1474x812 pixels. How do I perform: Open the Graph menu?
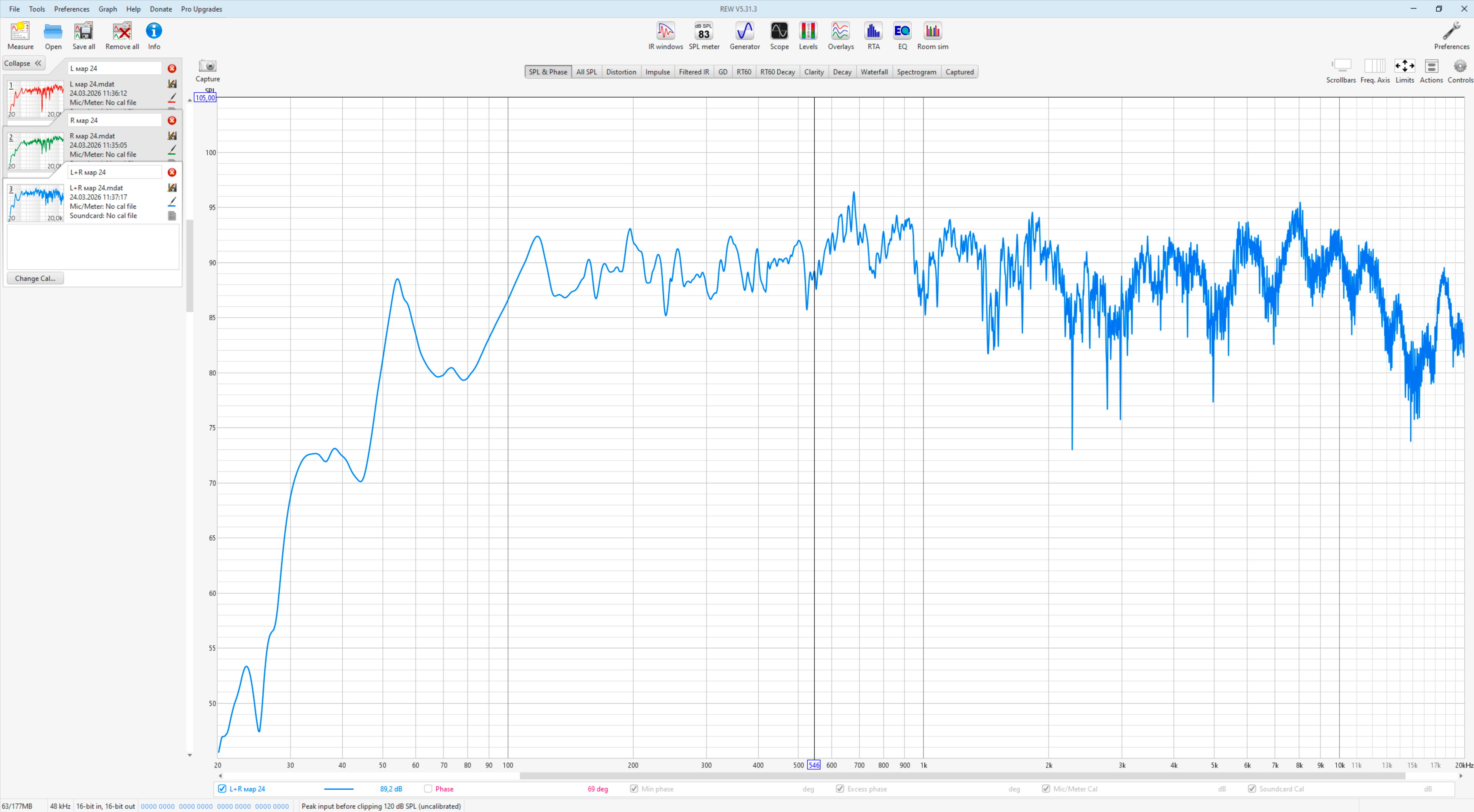click(108, 9)
